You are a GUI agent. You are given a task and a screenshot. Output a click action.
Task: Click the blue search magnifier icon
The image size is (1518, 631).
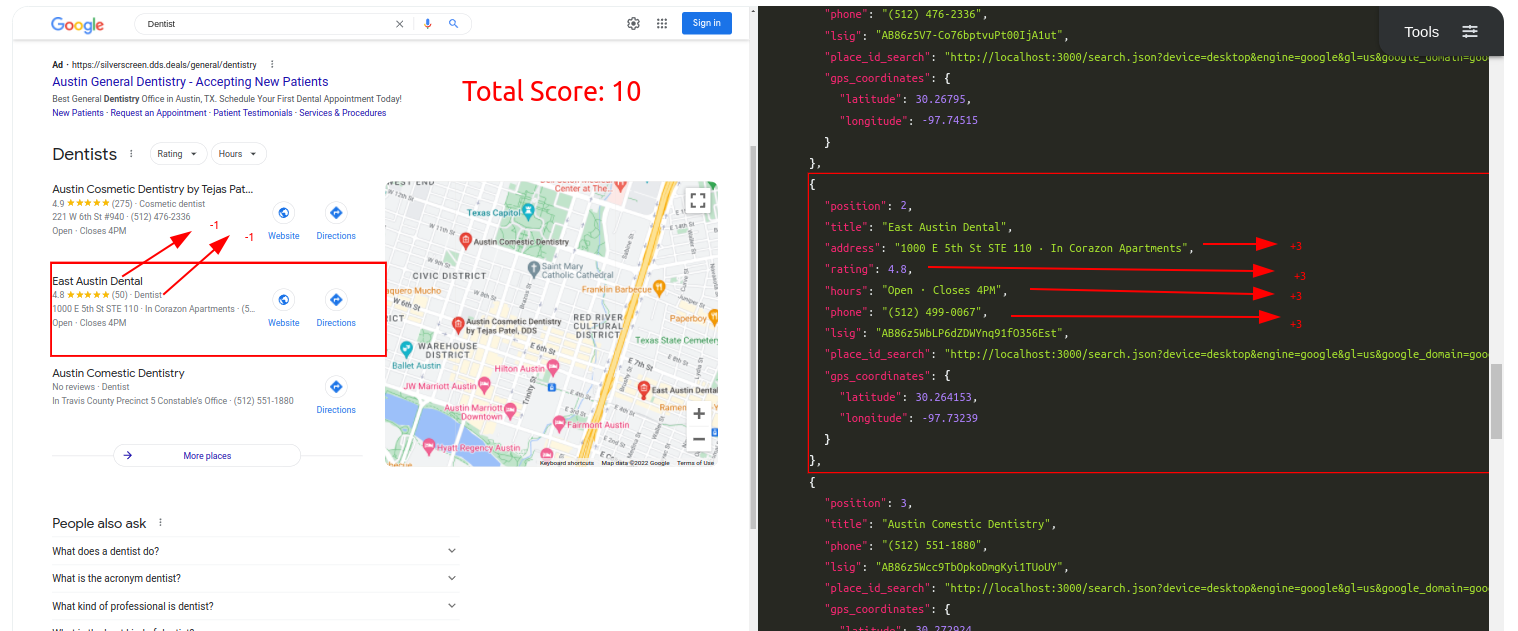[453, 24]
